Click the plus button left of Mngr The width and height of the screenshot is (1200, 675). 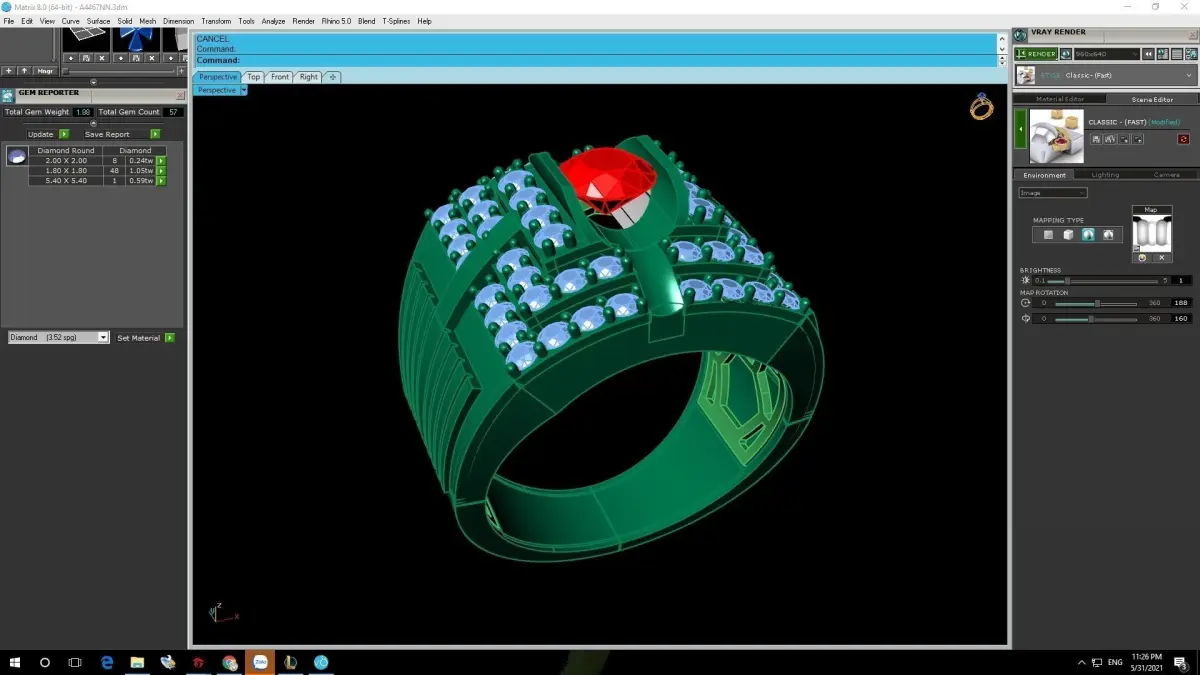(x=9, y=71)
